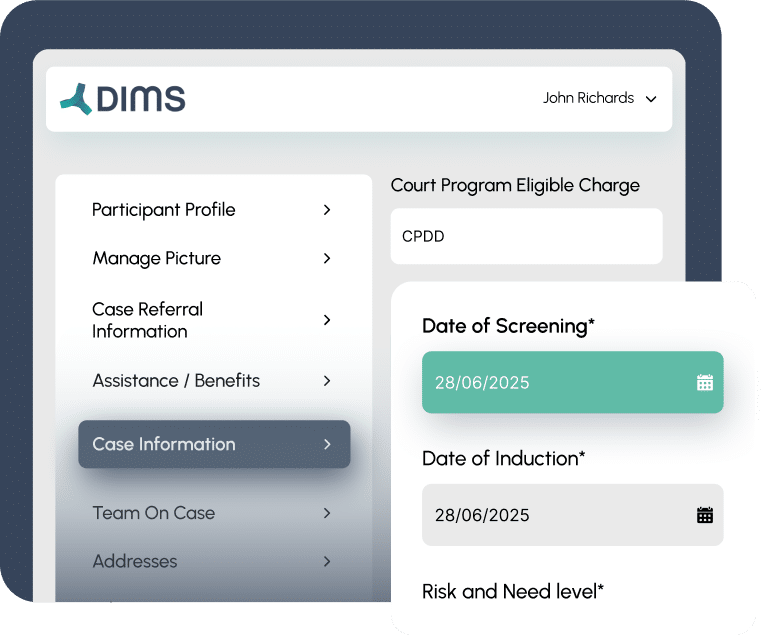Expand the John Richards user dropdown arrow

[x=651, y=99]
